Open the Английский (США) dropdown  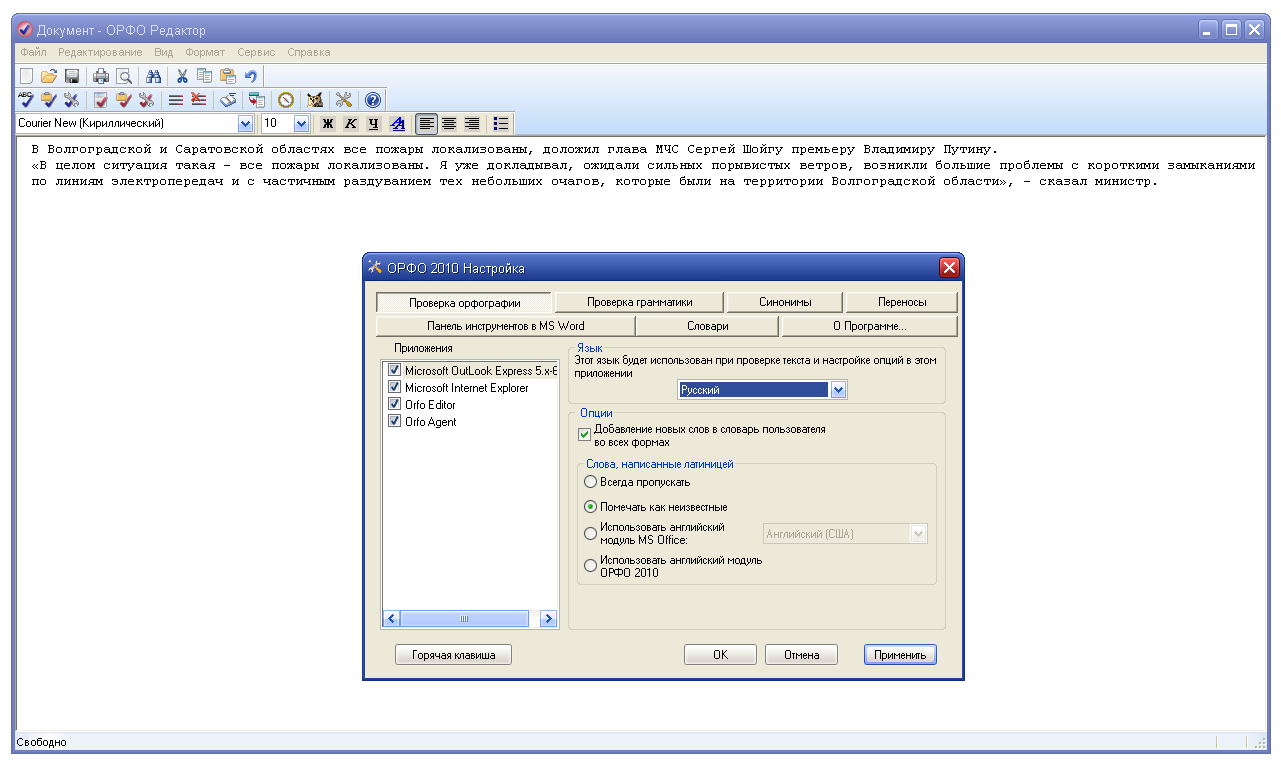point(919,534)
